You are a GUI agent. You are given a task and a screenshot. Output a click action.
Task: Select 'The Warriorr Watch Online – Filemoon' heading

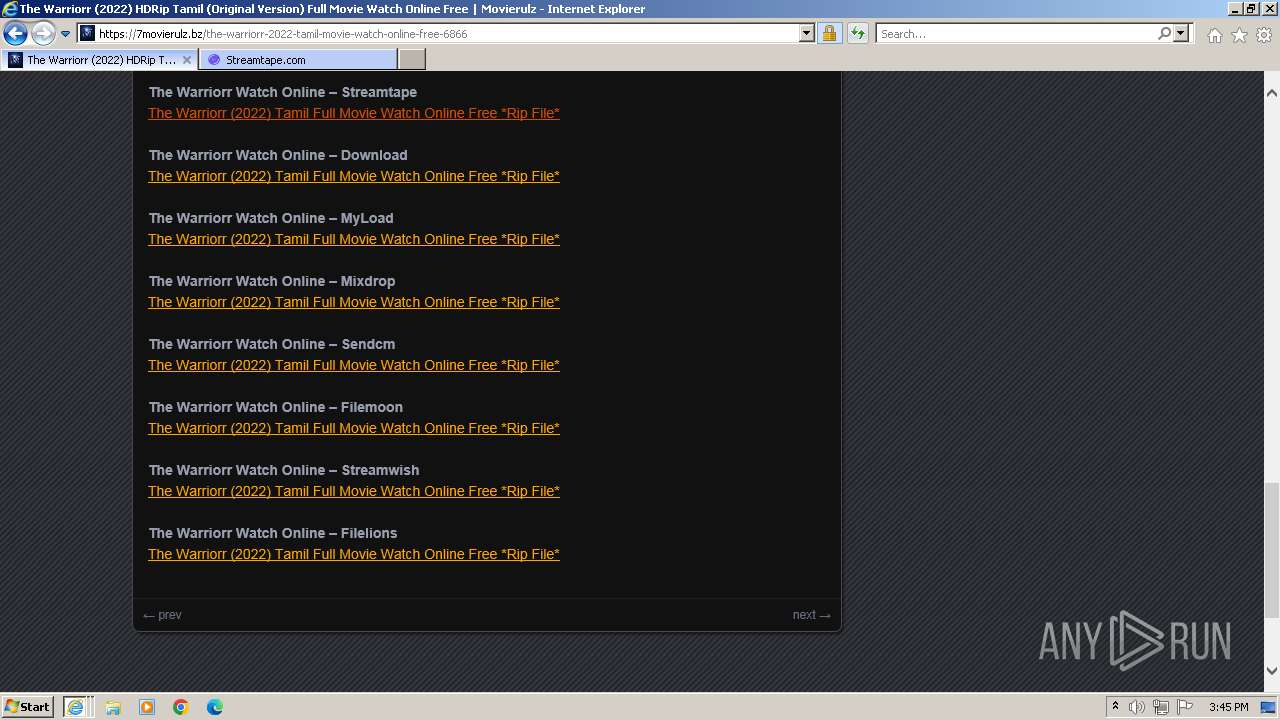(276, 407)
